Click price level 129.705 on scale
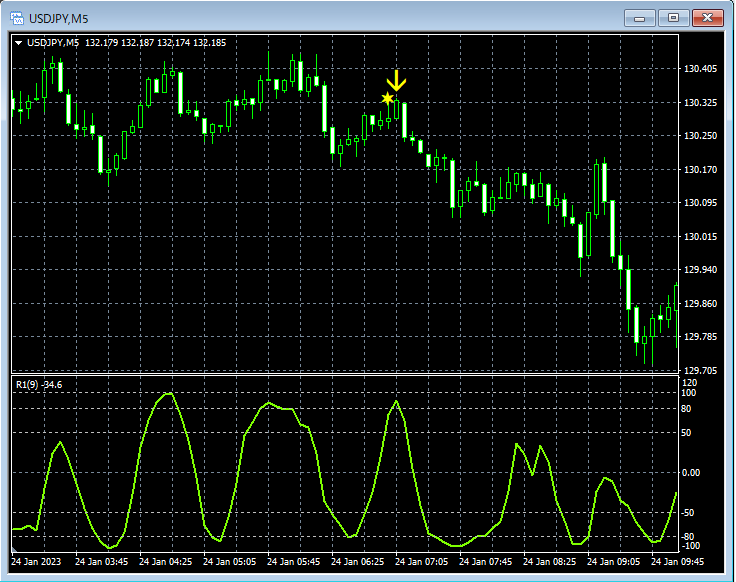The height and width of the screenshot is (582, 736). pos(700,371)
